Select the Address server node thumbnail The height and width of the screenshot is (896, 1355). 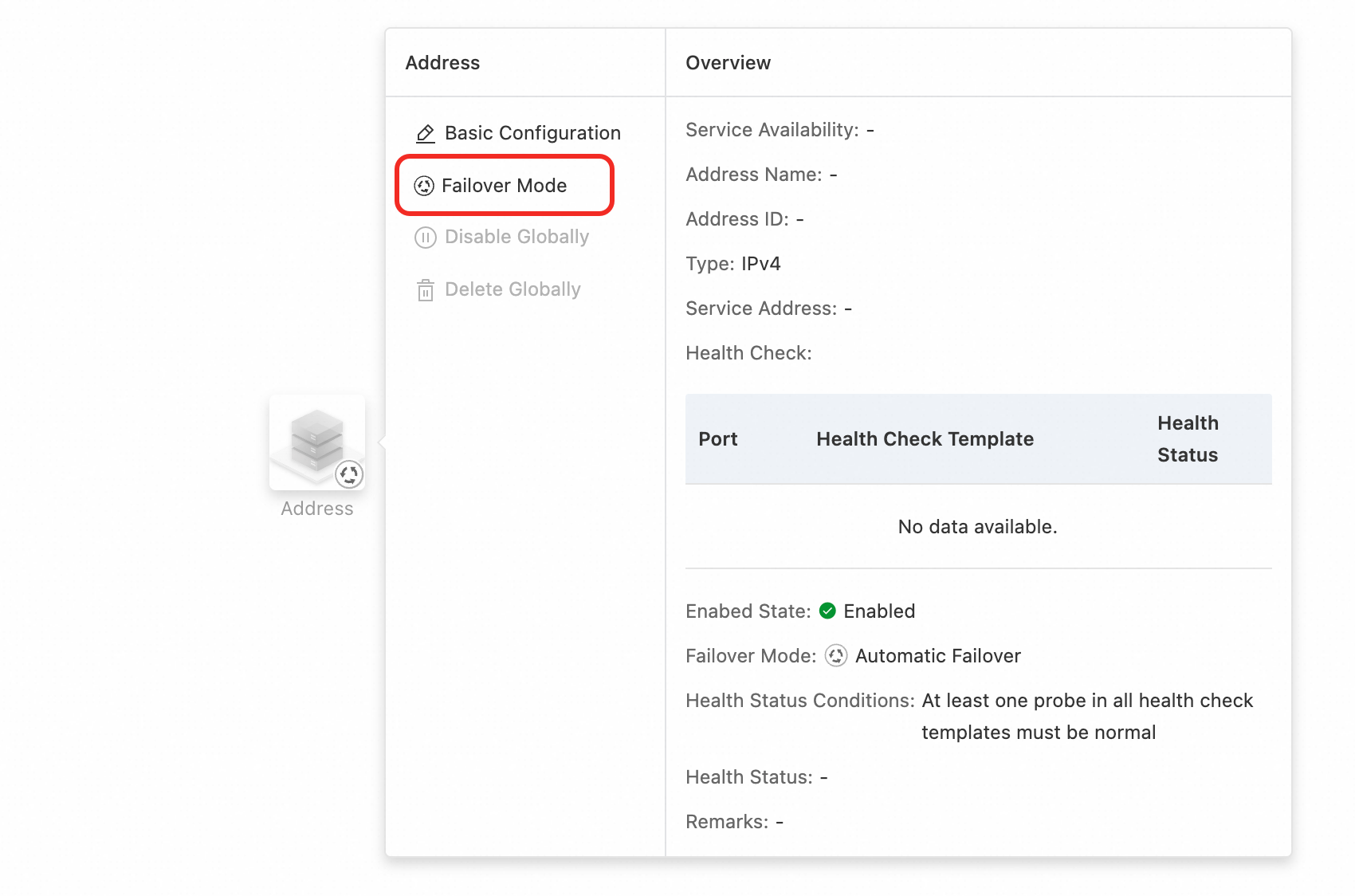(x=317, y=442)
